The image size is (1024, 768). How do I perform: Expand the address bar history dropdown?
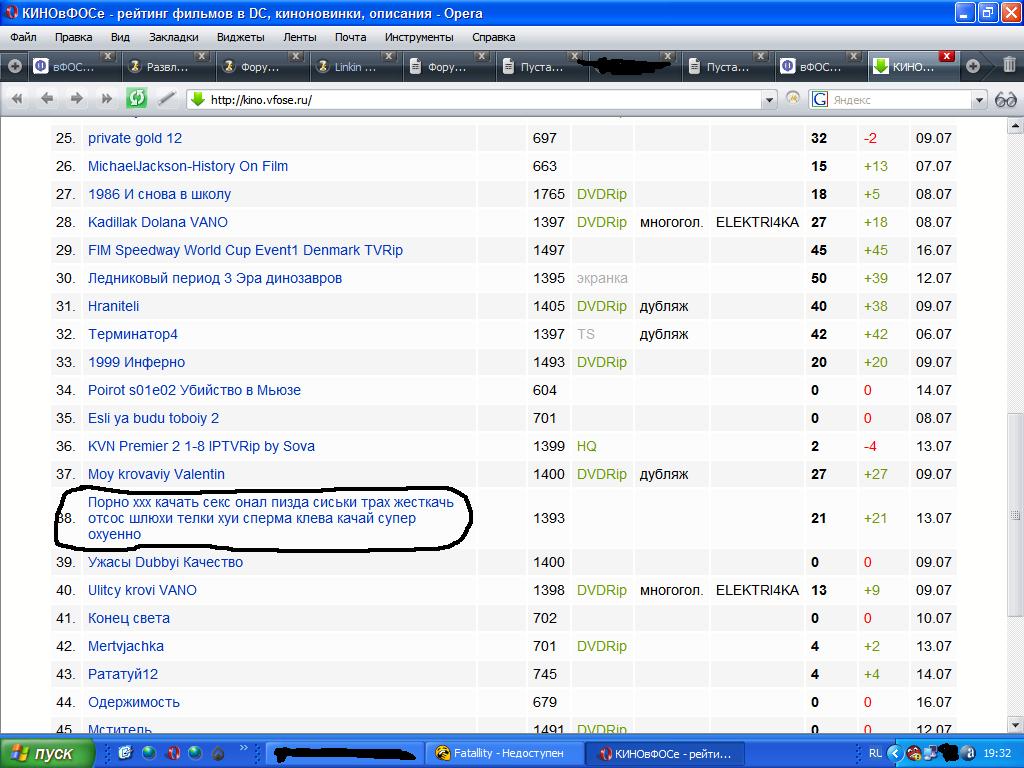tap(769, 100)
